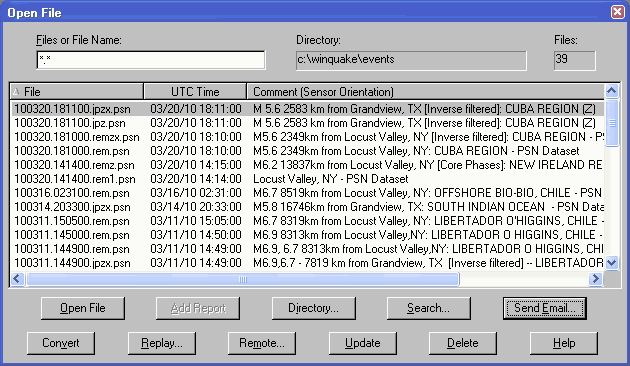This screenshot has height=366, width=630.
Task: Click UTC time 03/11/10 15:05:00
Action: [x=196, y=221]
